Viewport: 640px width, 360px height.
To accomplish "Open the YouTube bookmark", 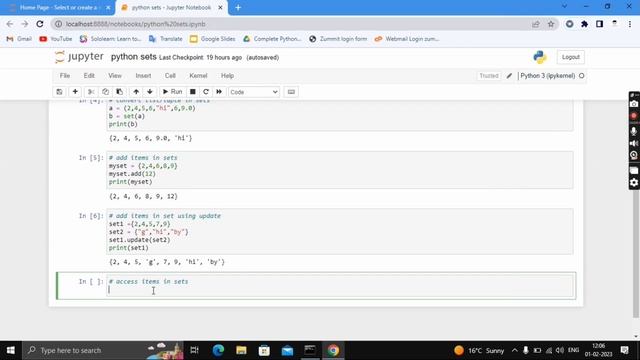I will tap(56, 39).
